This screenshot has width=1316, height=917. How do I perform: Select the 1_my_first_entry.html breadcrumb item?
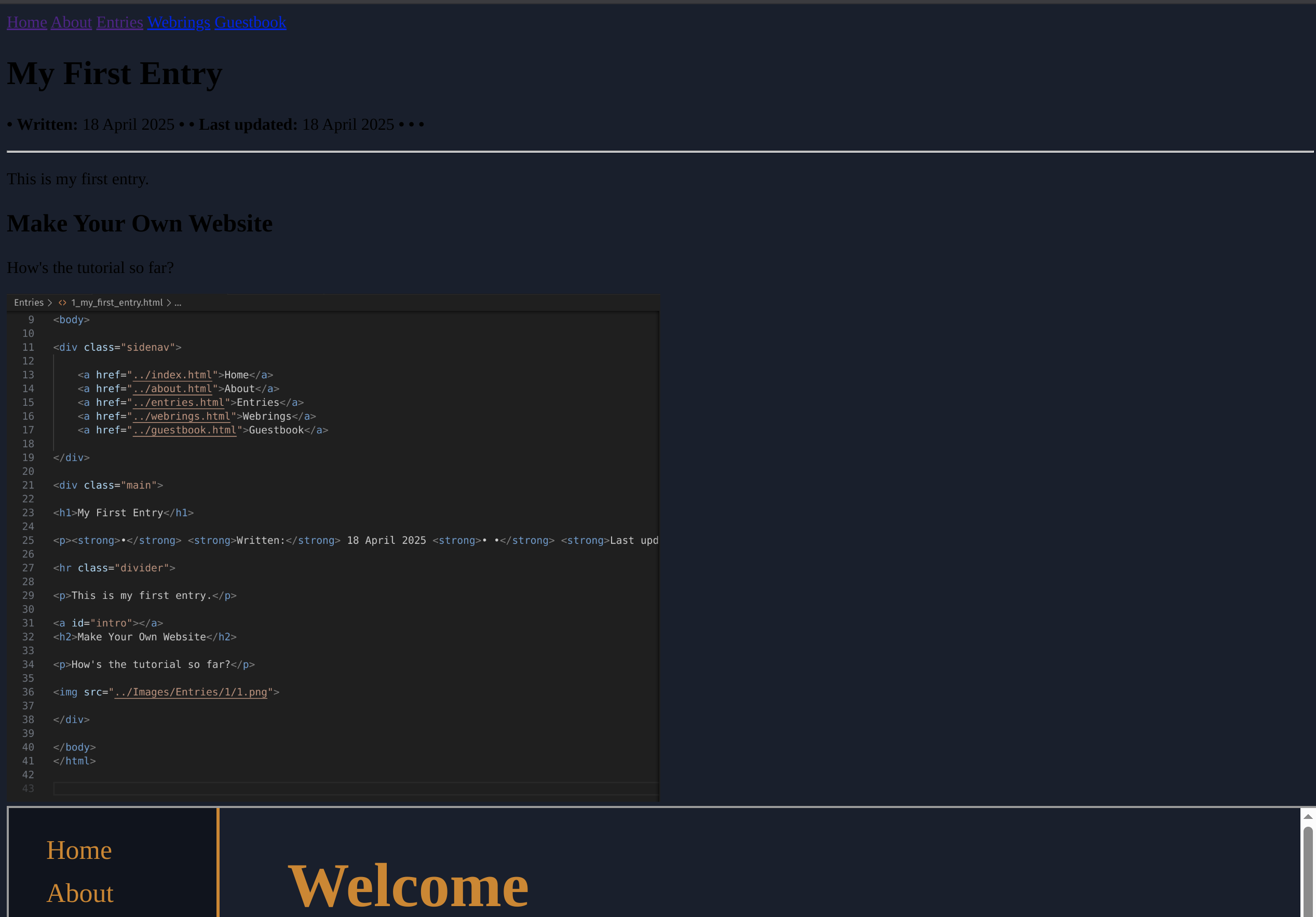point(117,303)
